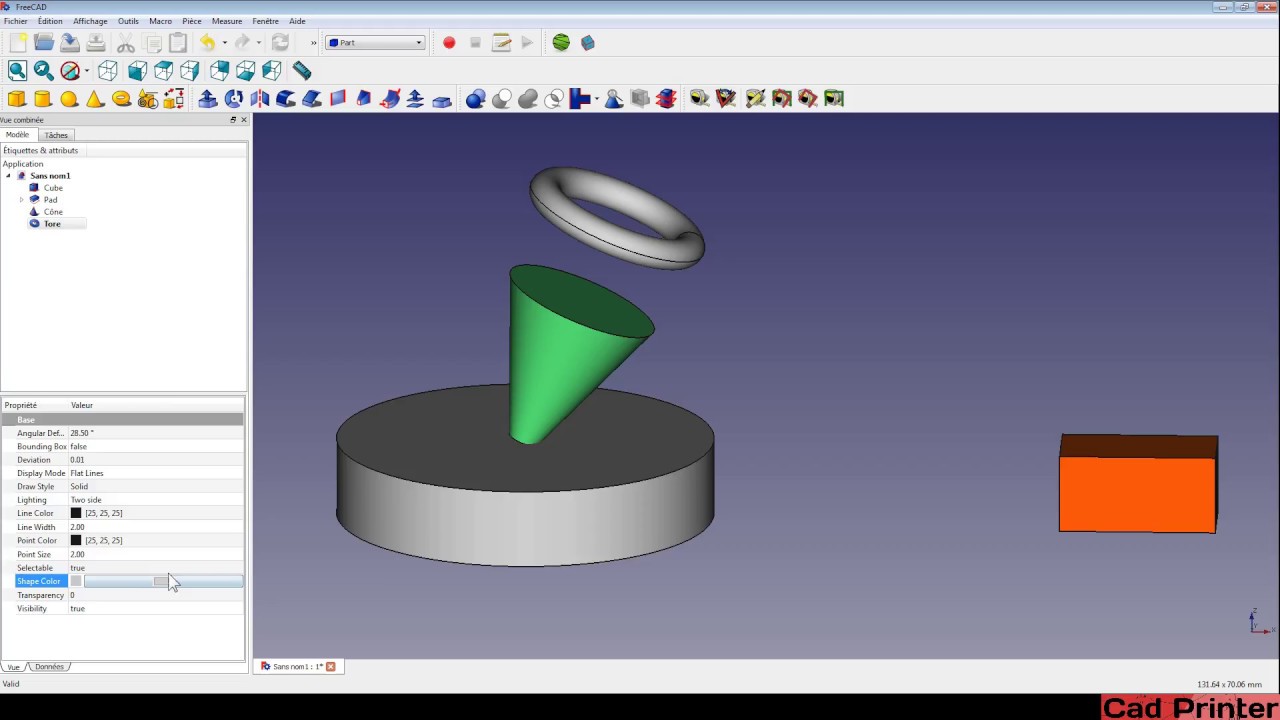This screenshot has width=1280, height=720.
Task: Click the Measure Clear All icon
Action: point(755,98)
